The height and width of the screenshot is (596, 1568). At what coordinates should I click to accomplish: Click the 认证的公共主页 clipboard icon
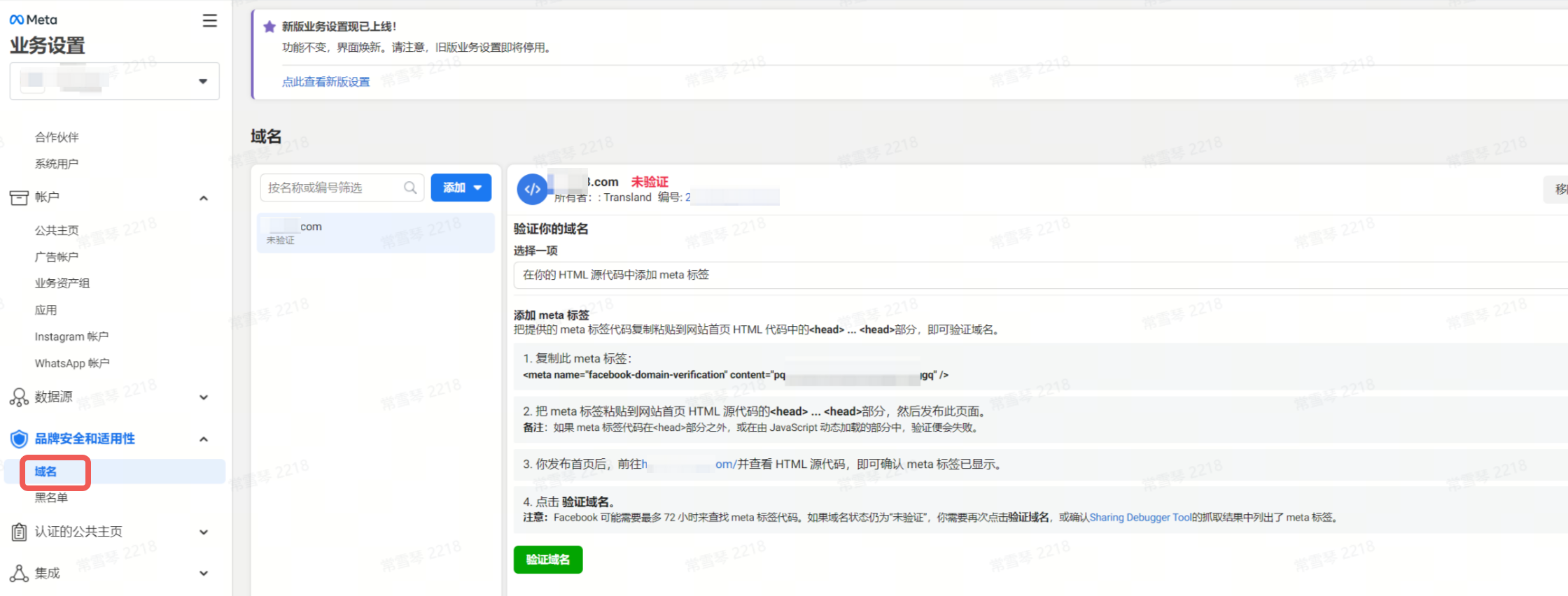[19, 532]
